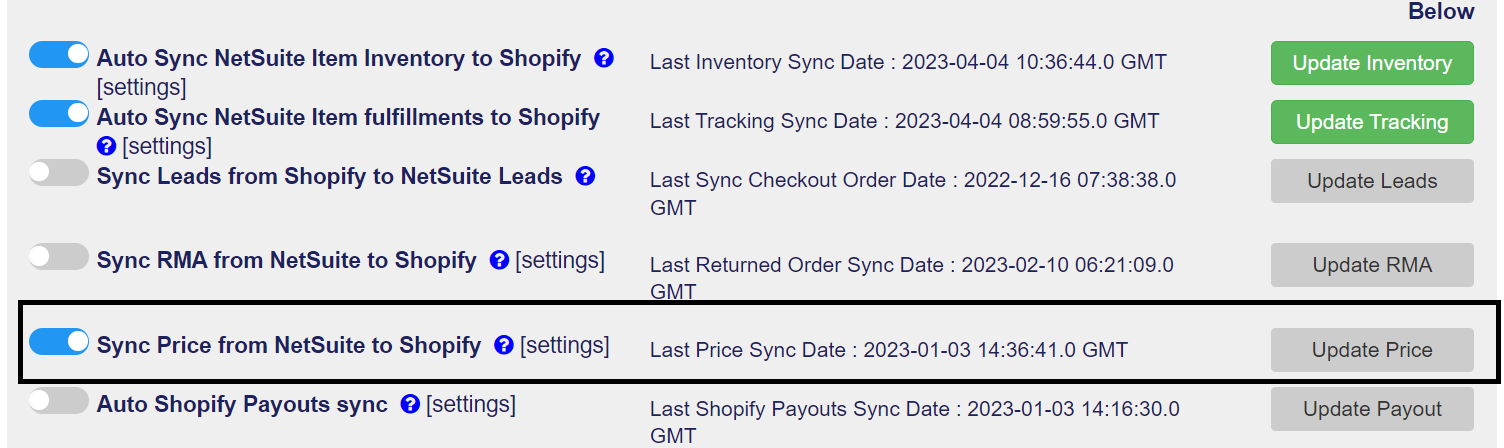Click the Update RMA button
Screen dimensions: 1504x448
[1372, 265]
